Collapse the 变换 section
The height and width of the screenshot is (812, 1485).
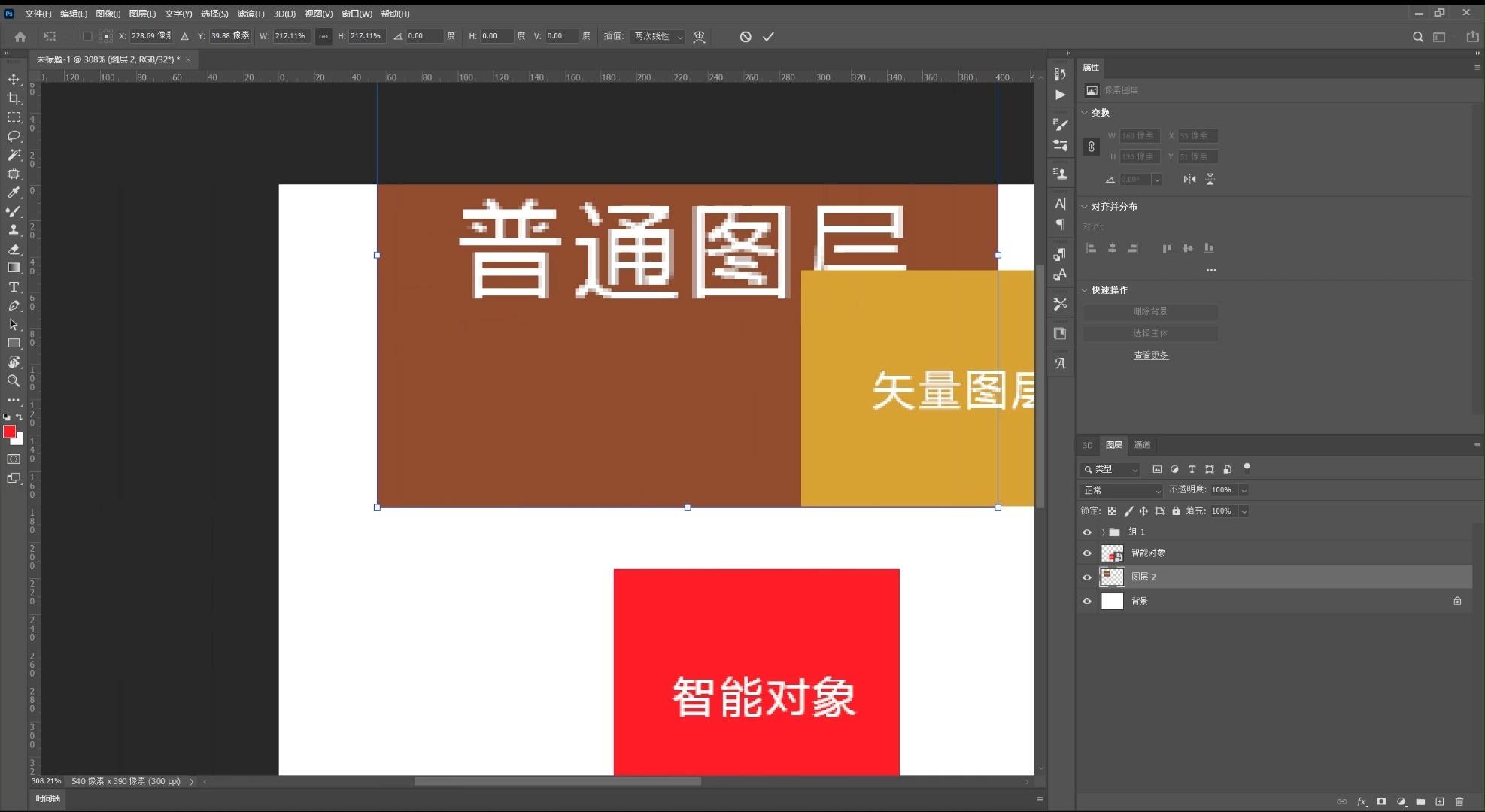[x=1085, y=113]
